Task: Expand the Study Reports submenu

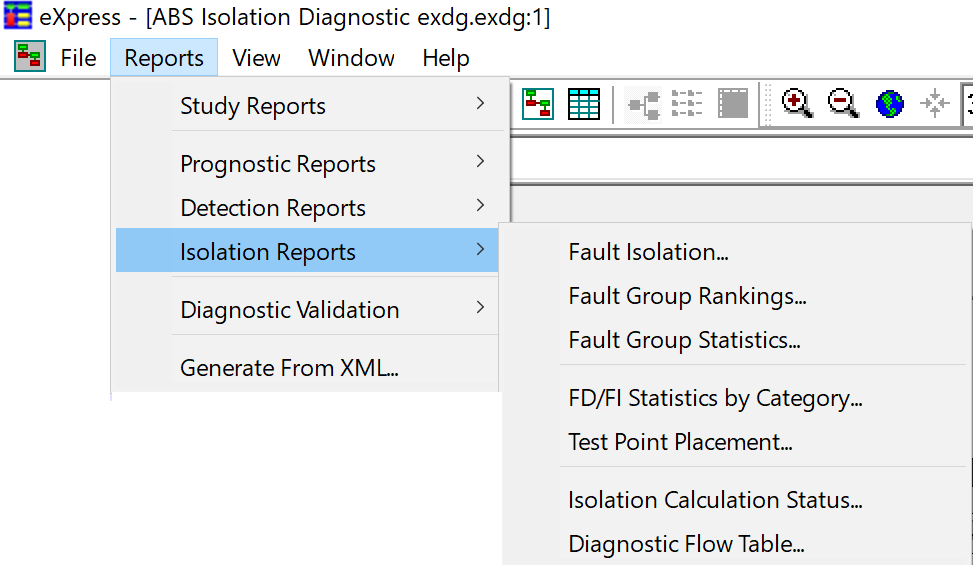Action: point(310,105)
